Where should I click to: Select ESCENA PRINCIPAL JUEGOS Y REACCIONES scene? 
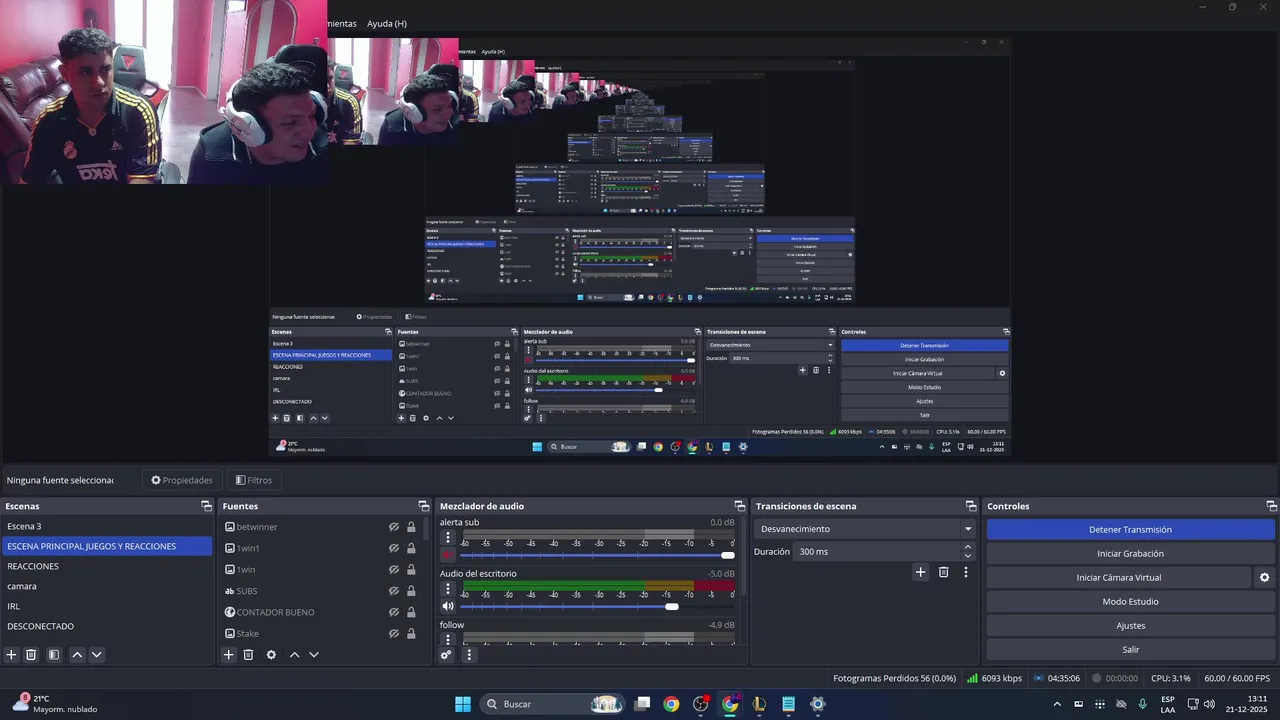tap(107, 546)
